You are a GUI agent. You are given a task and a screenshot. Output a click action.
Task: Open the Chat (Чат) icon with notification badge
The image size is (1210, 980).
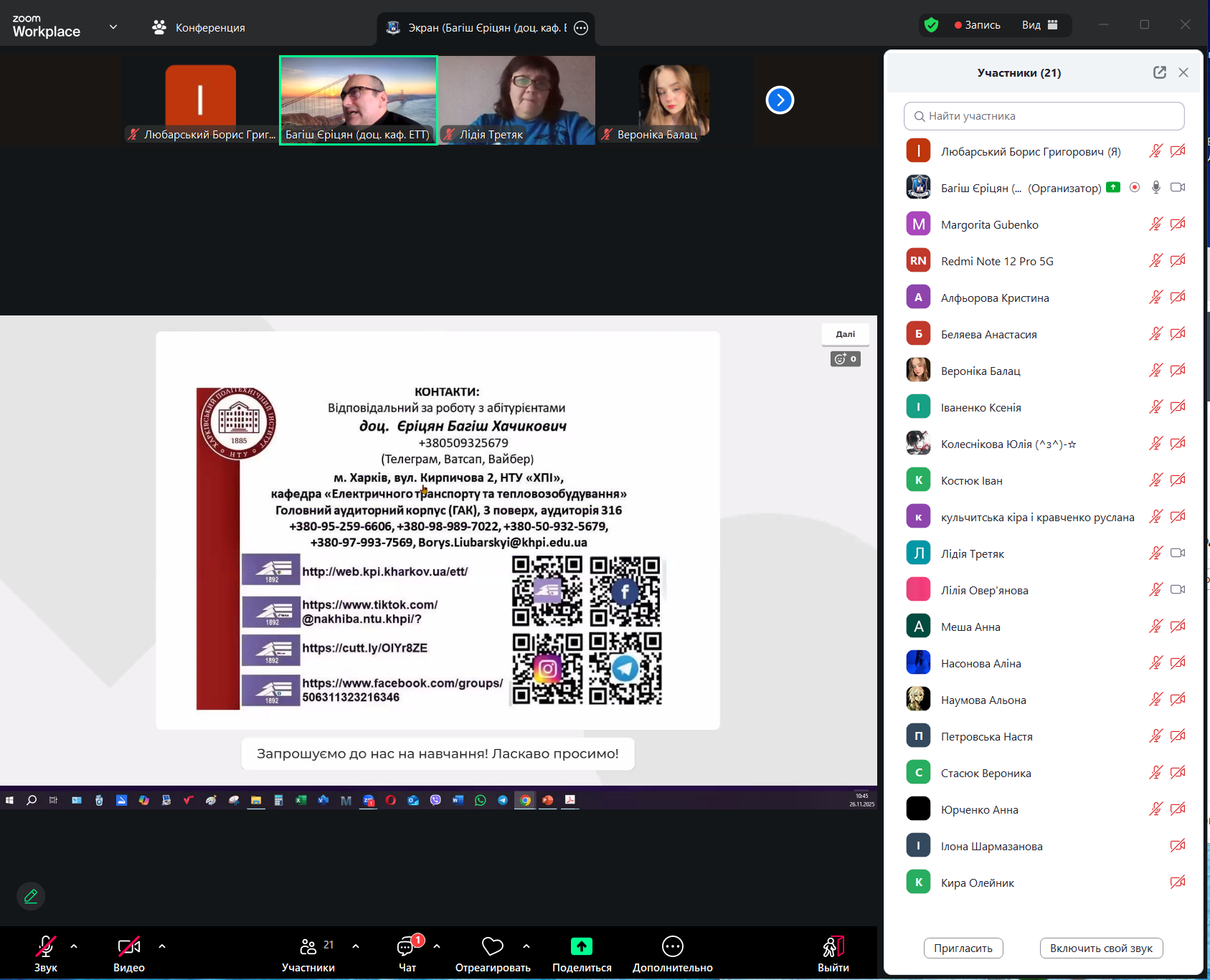point(407,947)
